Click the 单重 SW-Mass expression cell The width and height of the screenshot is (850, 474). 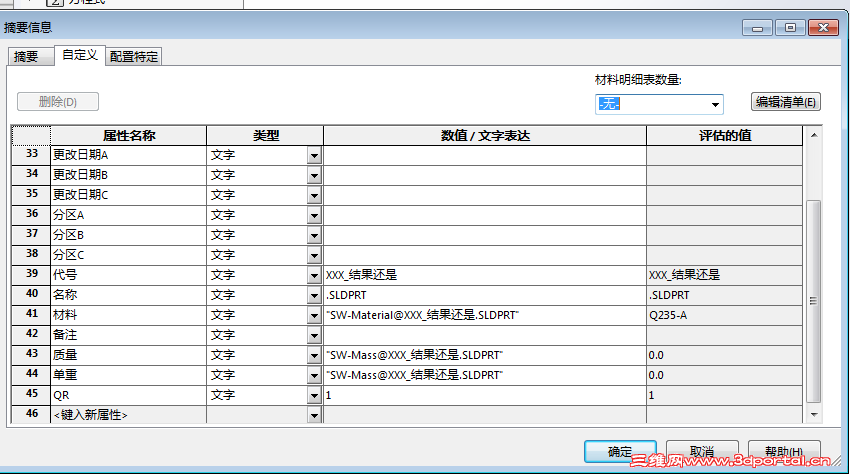[485, 375]
